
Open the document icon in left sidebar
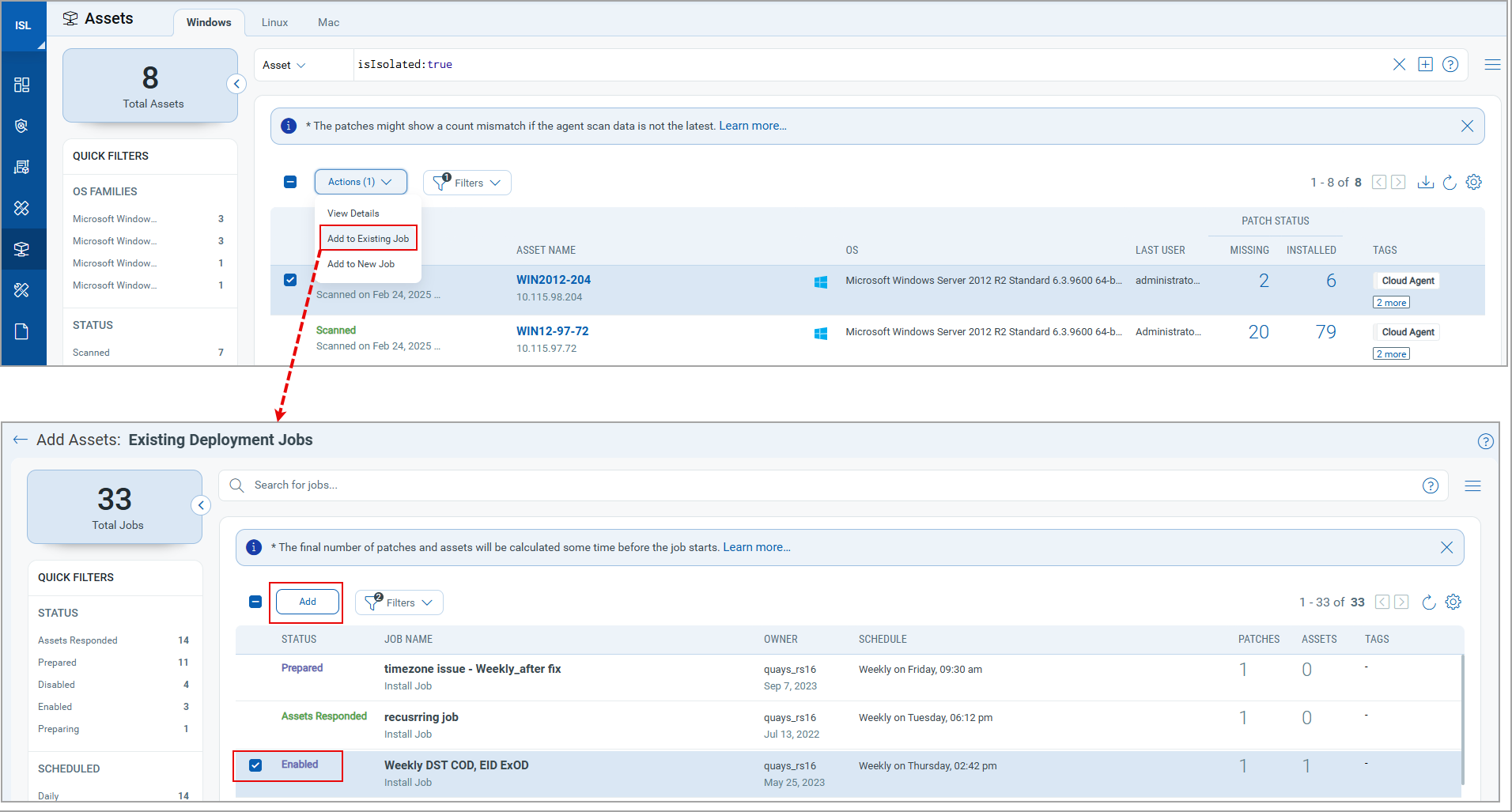22,331
